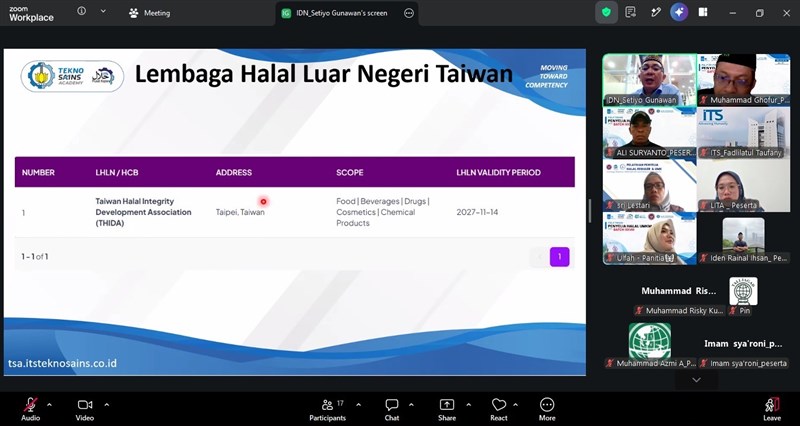The height and width of the screenshot is (426, 800).
Task: Click the Taipei, Taiwan address cell
Action: [x=240, y=212]
